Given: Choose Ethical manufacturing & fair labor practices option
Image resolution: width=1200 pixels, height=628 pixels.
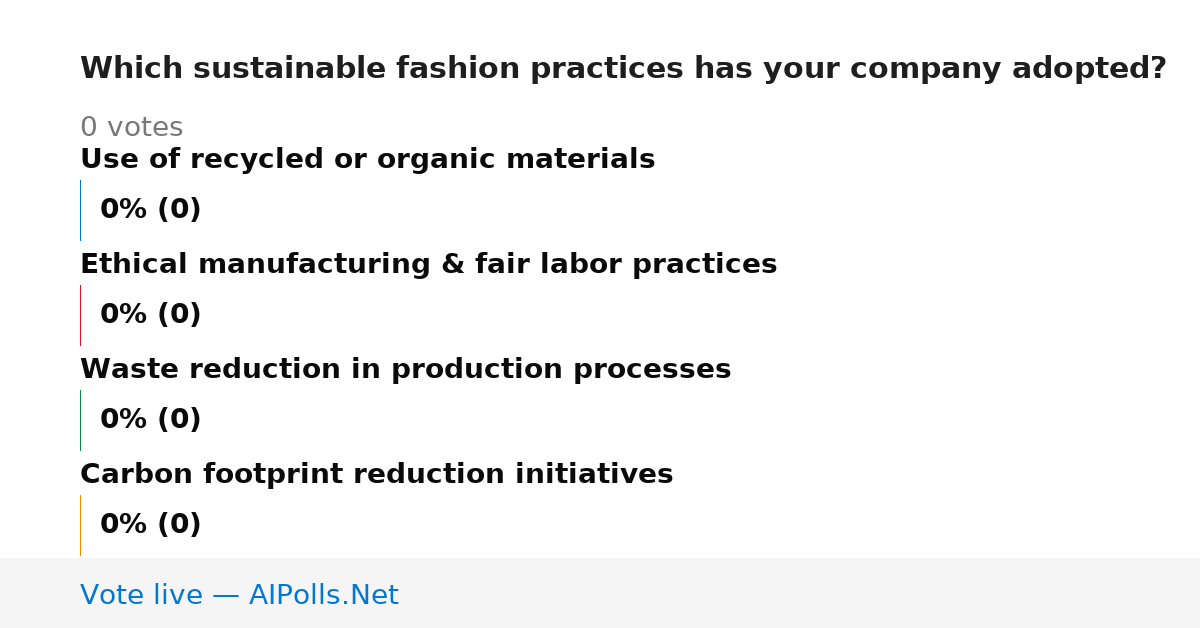Looking at the screenshot, I should [428, 265].
